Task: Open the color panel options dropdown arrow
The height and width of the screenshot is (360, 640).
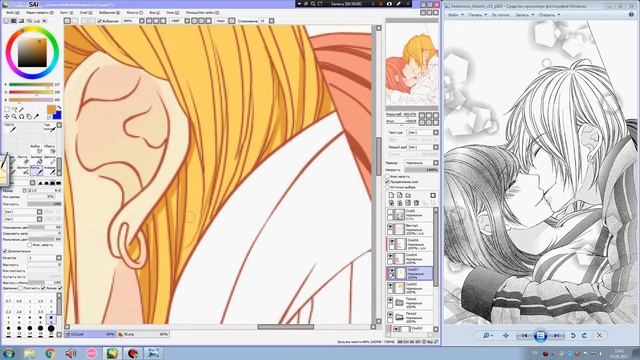Action: tap(44, 21)
